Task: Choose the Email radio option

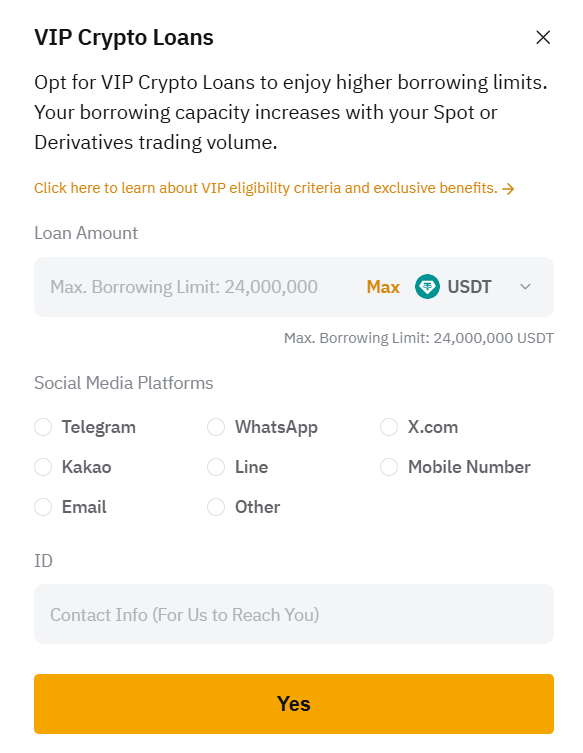Action: coord(43,507)
